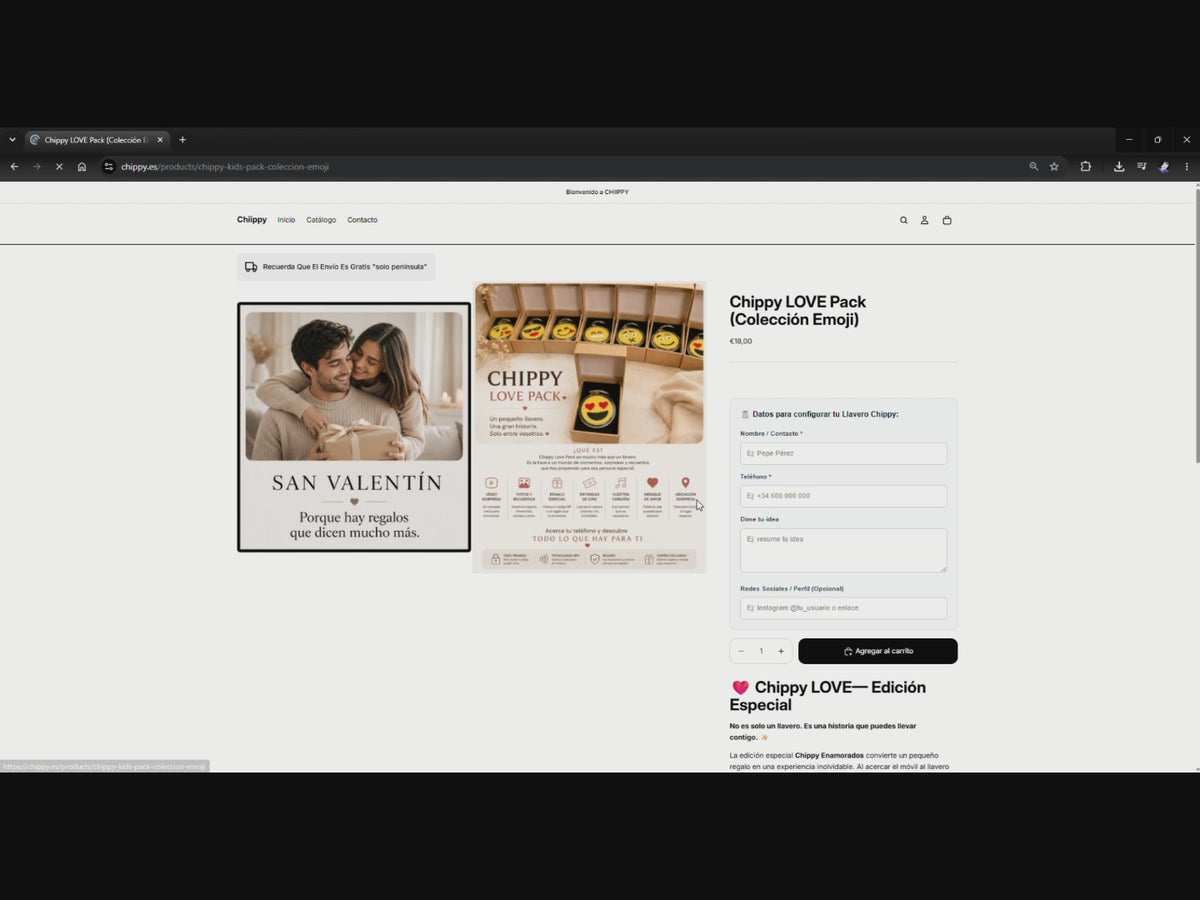Open the browser extensions puzzle icon
The width and height of the screenshot is (1200, 900).
click(x=1085, y=167)
